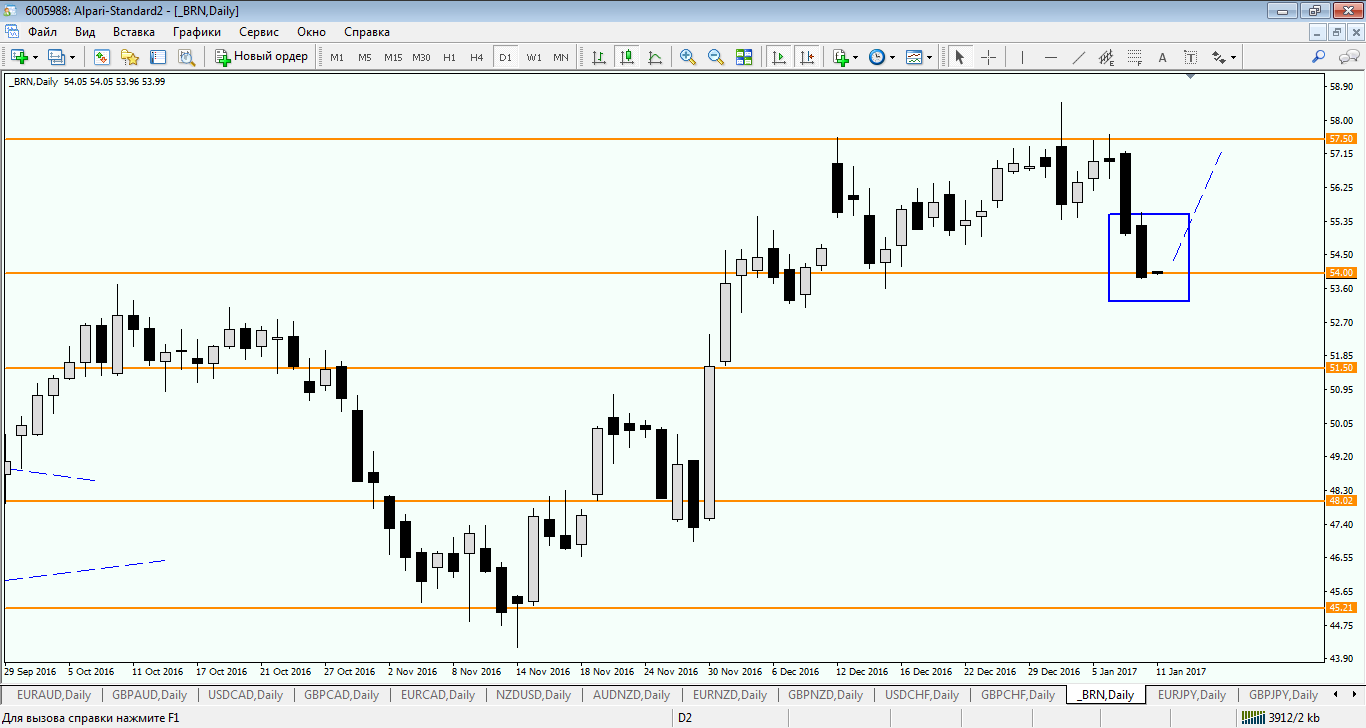Viewport: 1366px width, 728px height.
Task: Expand the Profiles dropdown arrow
Action: [73, 57]
